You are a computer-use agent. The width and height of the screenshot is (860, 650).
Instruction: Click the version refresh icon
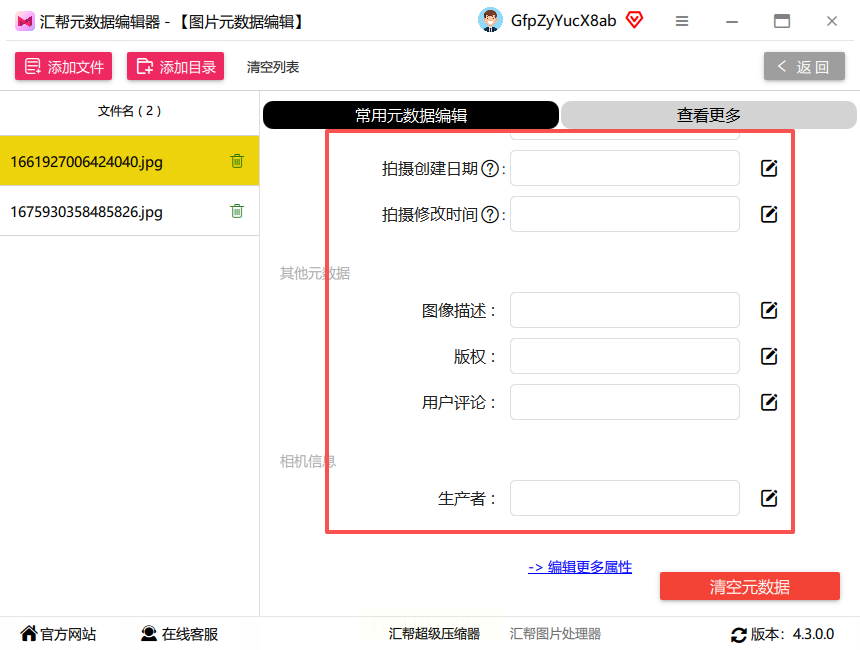tap(739, 635)
